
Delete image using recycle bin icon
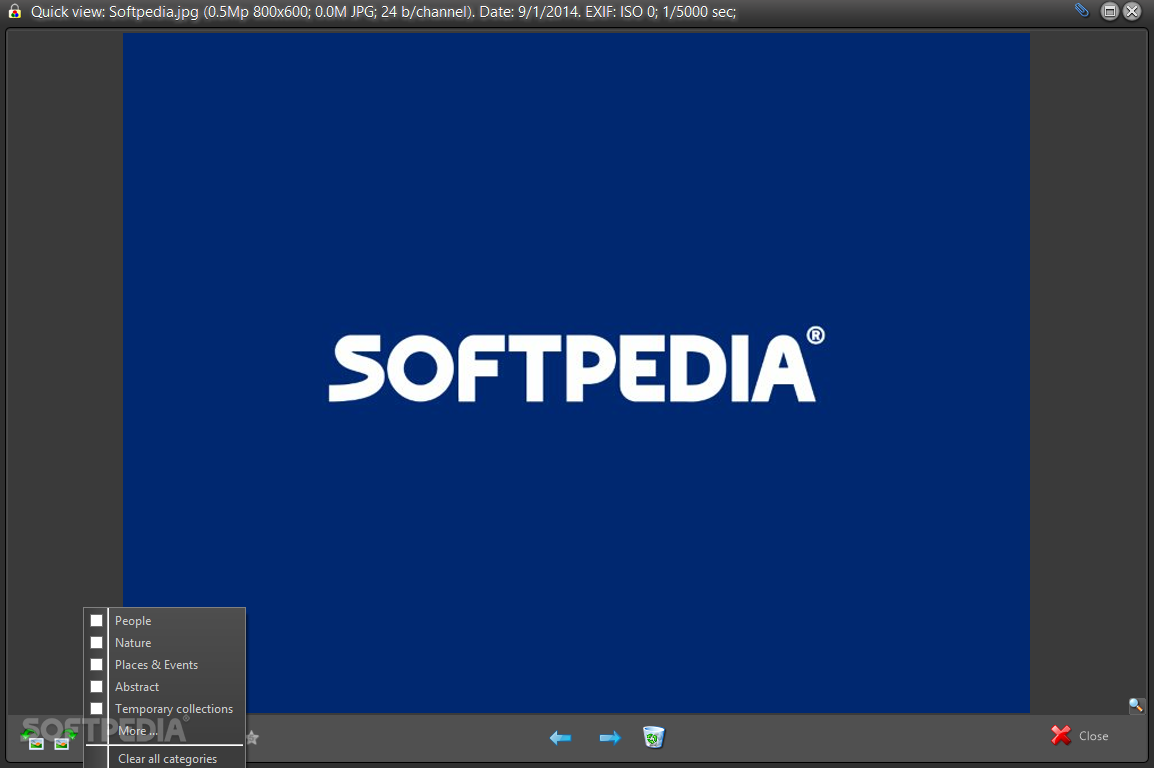pos(654,736)
